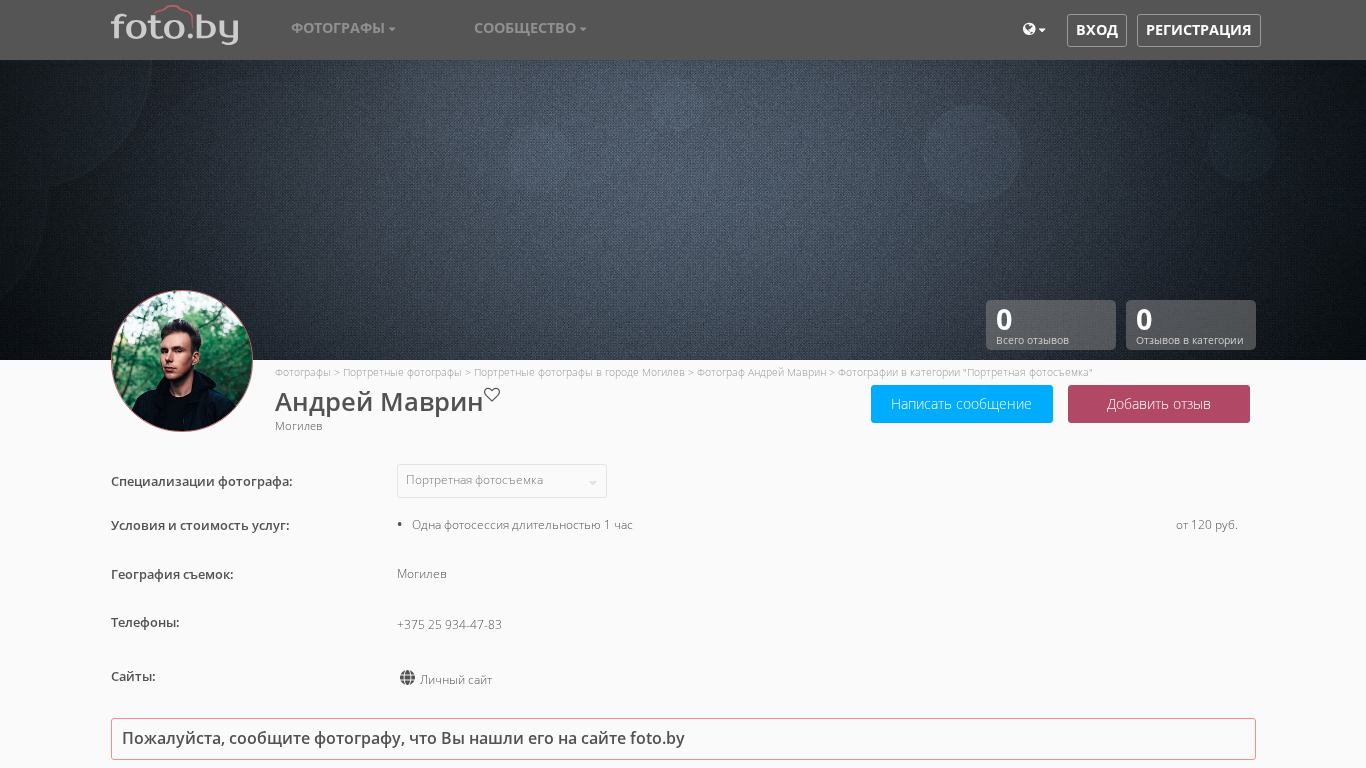Open the globe language selector

coord(1033,30)
